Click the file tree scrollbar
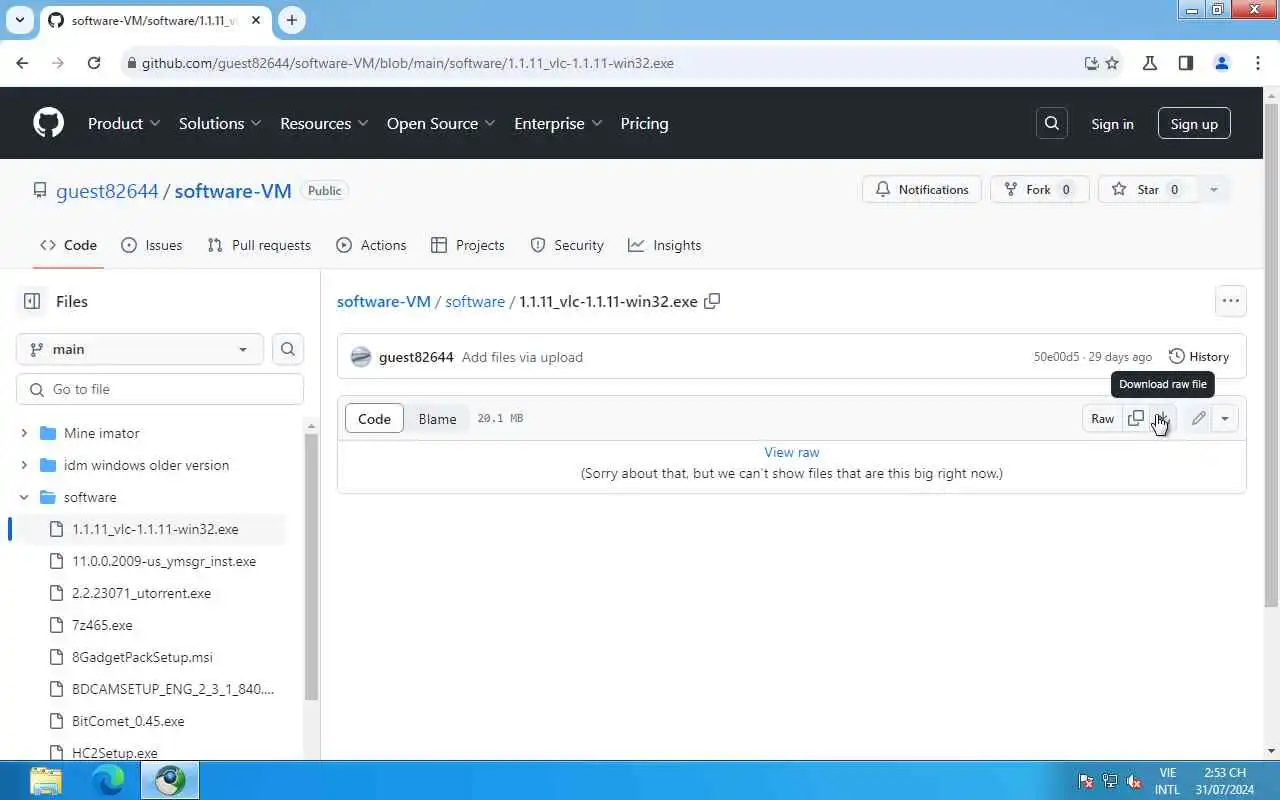 coord(311,565)
